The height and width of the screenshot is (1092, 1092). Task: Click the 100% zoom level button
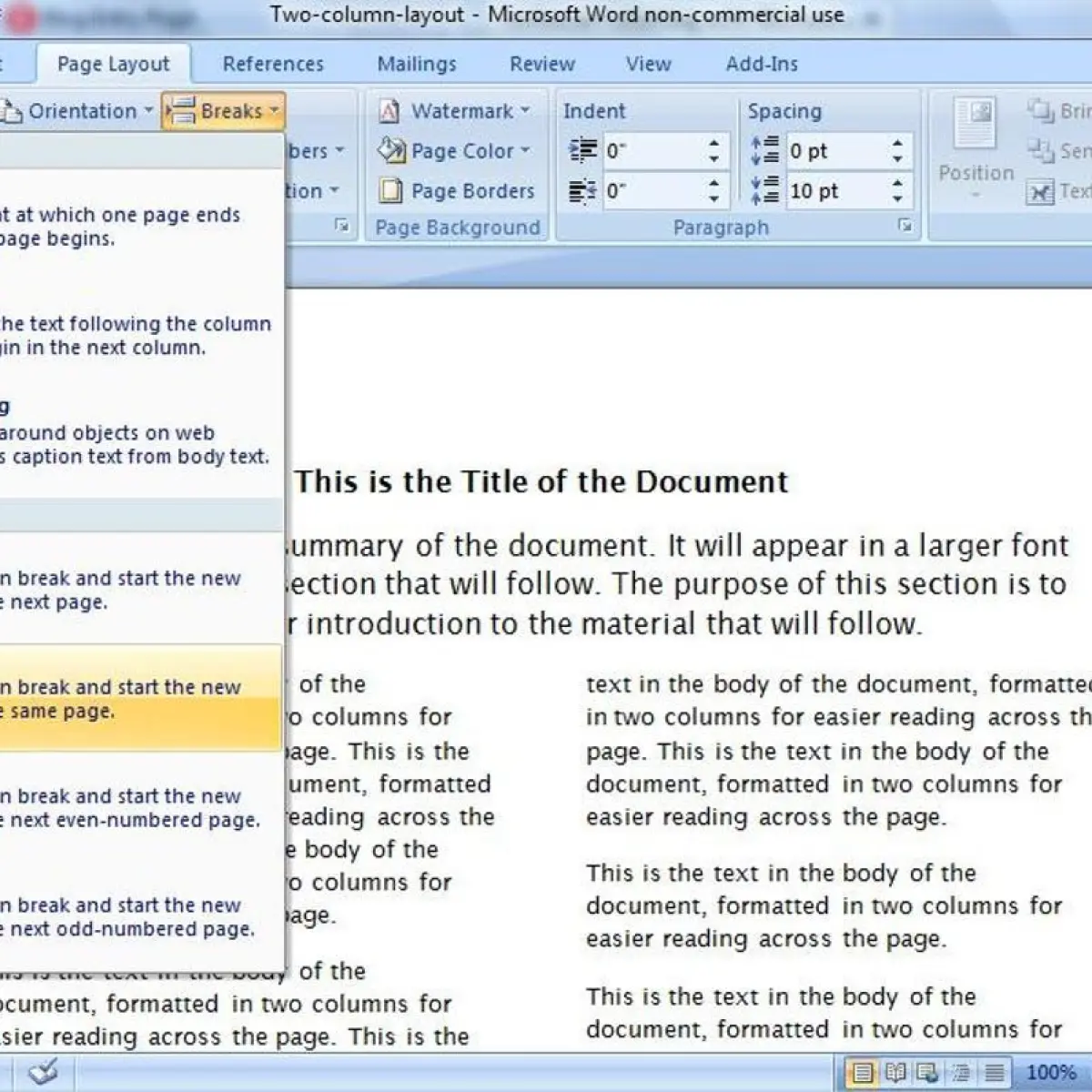pos(1051,1073)
